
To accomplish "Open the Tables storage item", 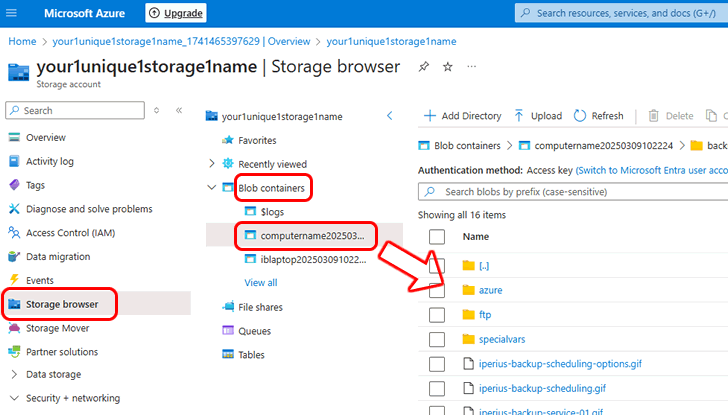I will click(x=251, y=354).
